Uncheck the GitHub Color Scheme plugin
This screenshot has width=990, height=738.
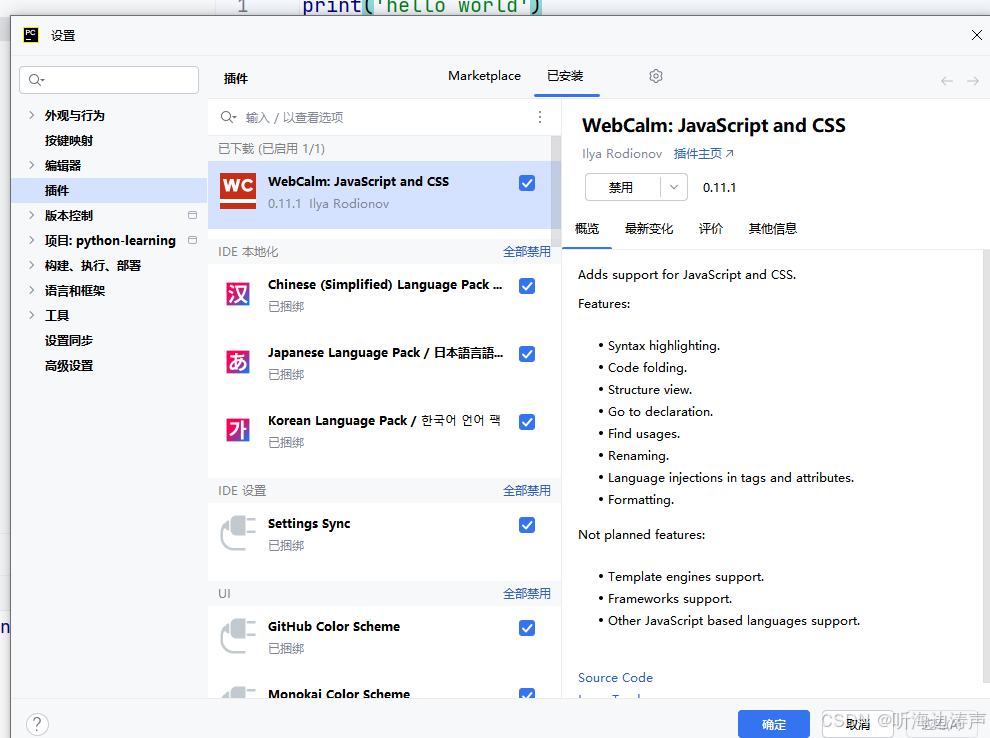(x=527, y=628)
